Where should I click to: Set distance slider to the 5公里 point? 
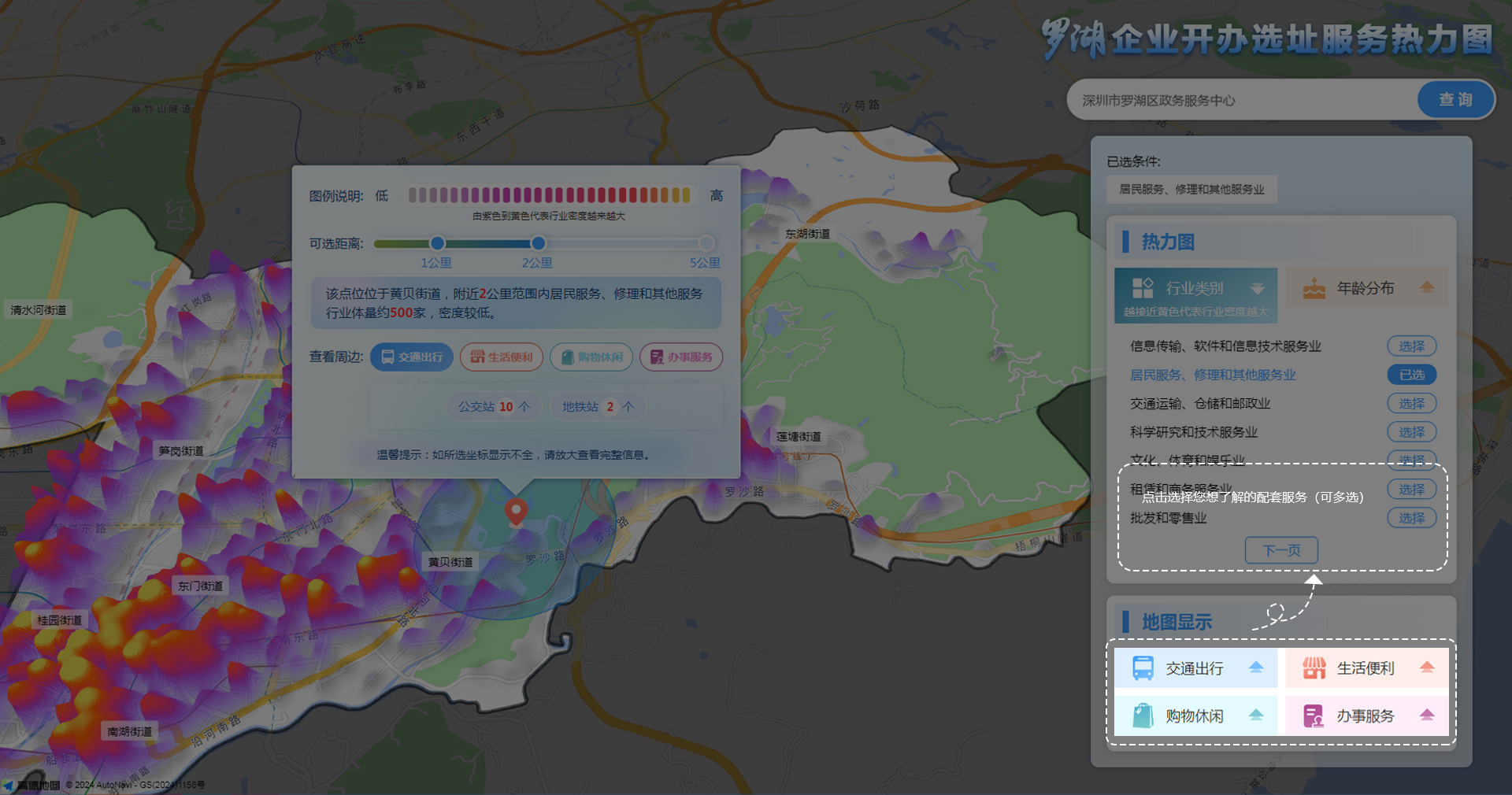point(706,243)
